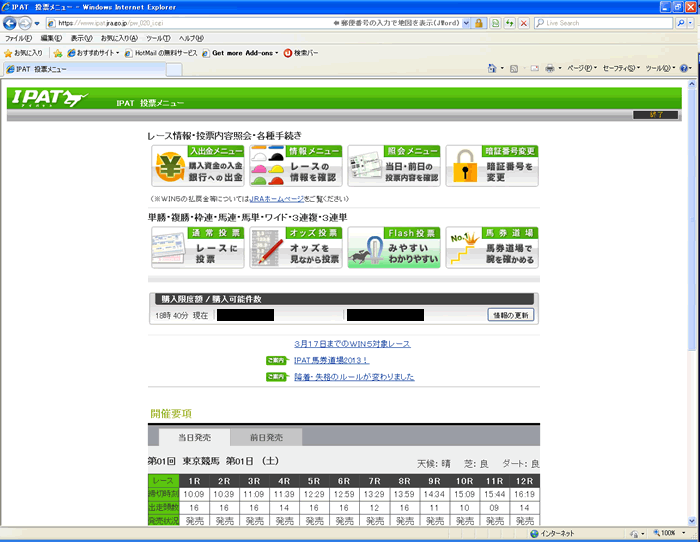Click the IPAT horse logo
The width and height of the screenshot is (700, 542).
pyautogui.click(x=49, y=98)
